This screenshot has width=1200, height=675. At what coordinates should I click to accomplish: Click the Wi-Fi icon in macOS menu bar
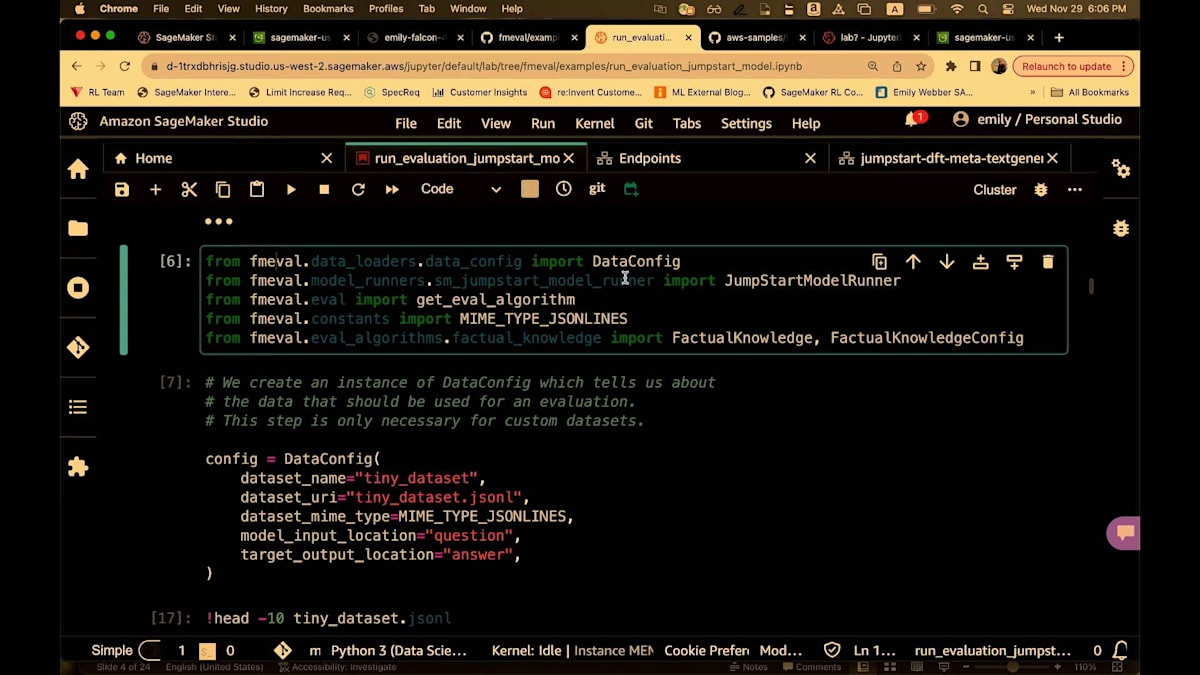(956, 9)
